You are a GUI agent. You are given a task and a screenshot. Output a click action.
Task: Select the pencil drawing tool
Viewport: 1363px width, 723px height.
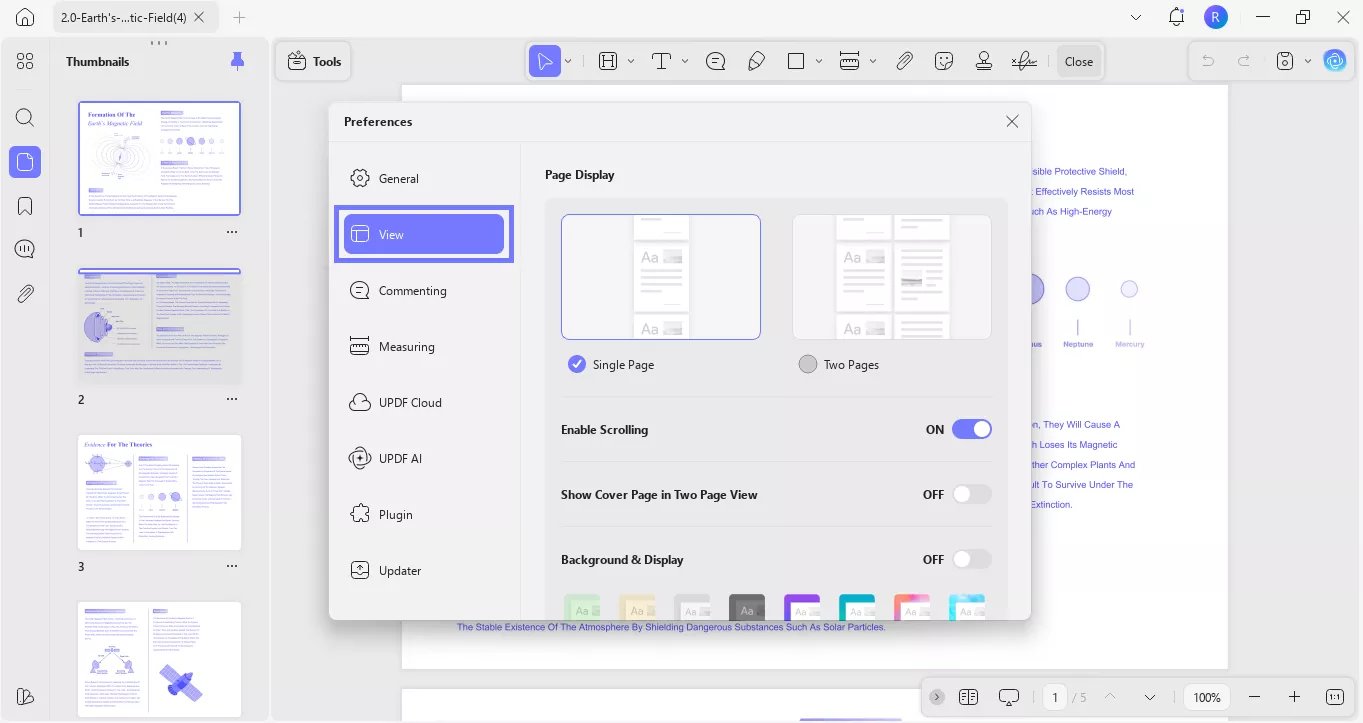(x=756, y=61)
